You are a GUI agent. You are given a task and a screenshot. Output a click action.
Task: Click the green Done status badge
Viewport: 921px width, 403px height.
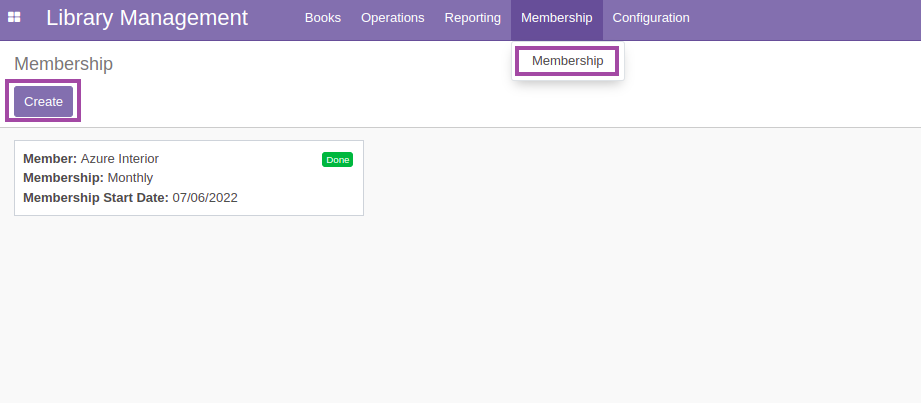click(337, 160)
